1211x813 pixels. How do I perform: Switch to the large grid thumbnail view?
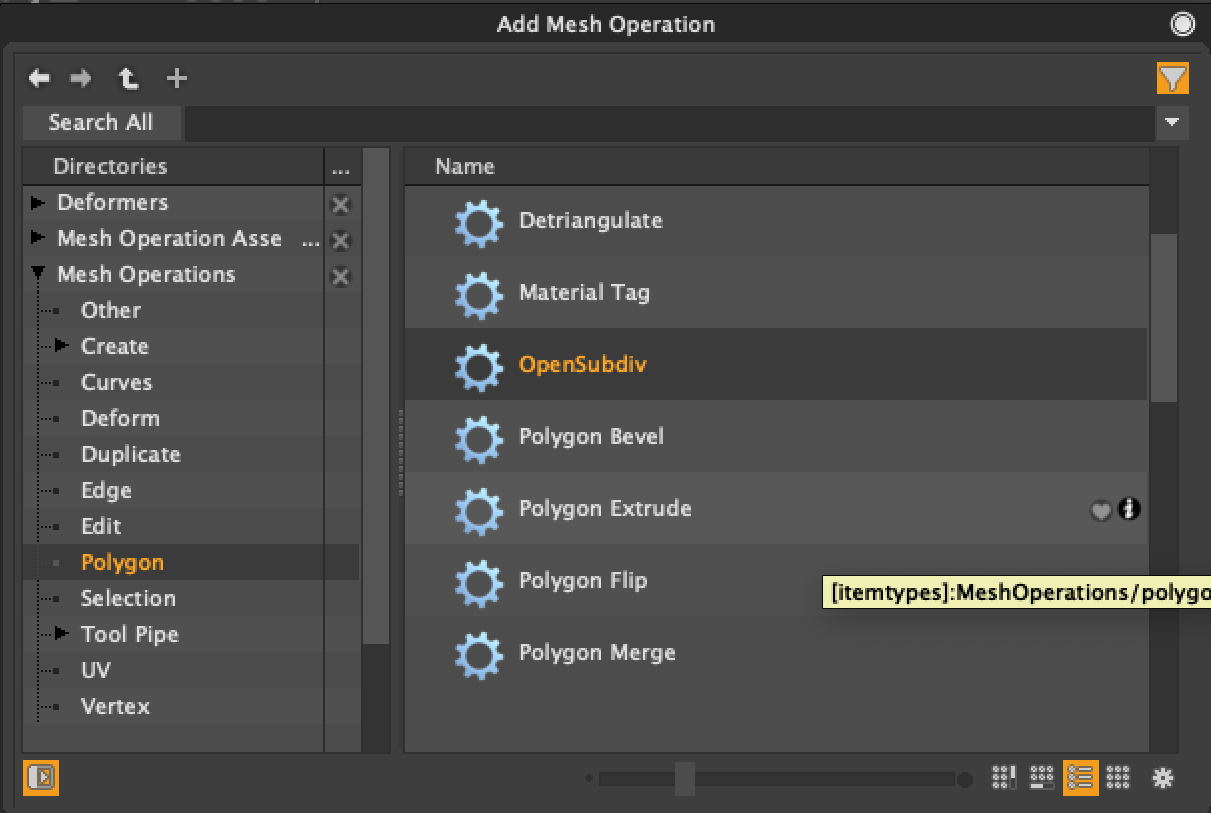tap(1118, 777)
